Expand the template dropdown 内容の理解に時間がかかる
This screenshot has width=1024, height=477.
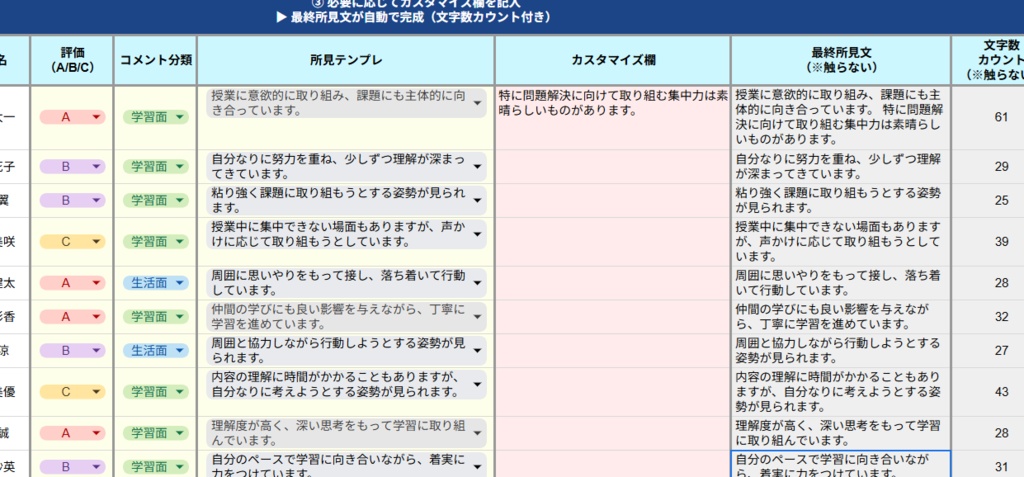pos(346,385)
